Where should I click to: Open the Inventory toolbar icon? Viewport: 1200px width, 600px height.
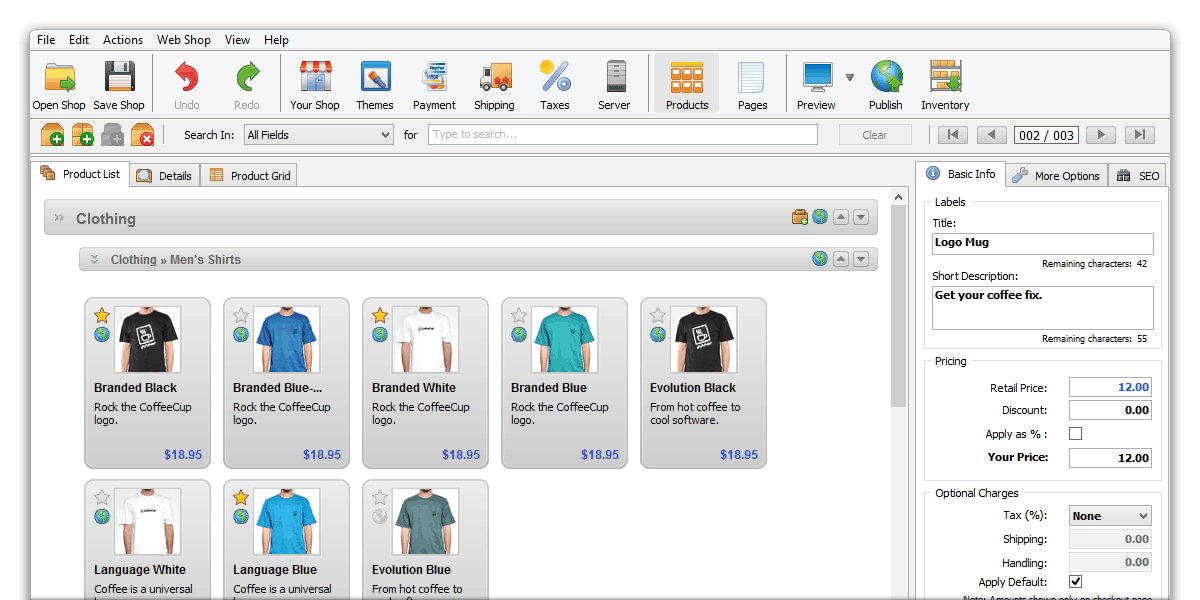coord(945,77)
